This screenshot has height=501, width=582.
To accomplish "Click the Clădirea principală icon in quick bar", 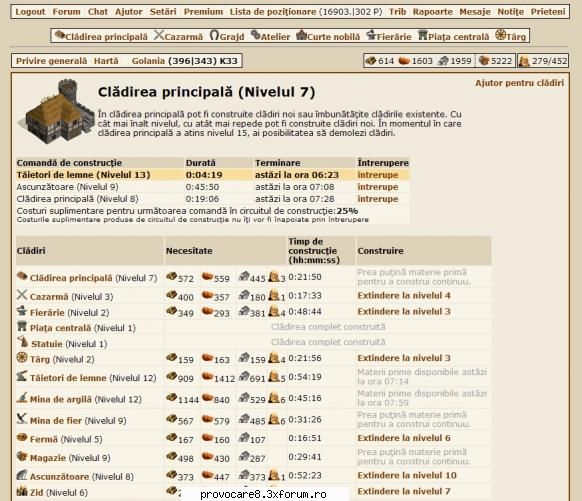I will [x=59, y=35].
